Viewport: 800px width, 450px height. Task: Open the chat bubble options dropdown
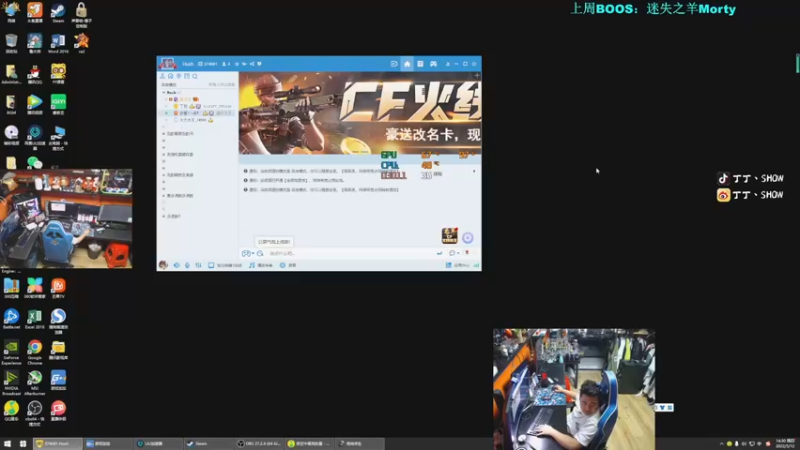(454, 253)
